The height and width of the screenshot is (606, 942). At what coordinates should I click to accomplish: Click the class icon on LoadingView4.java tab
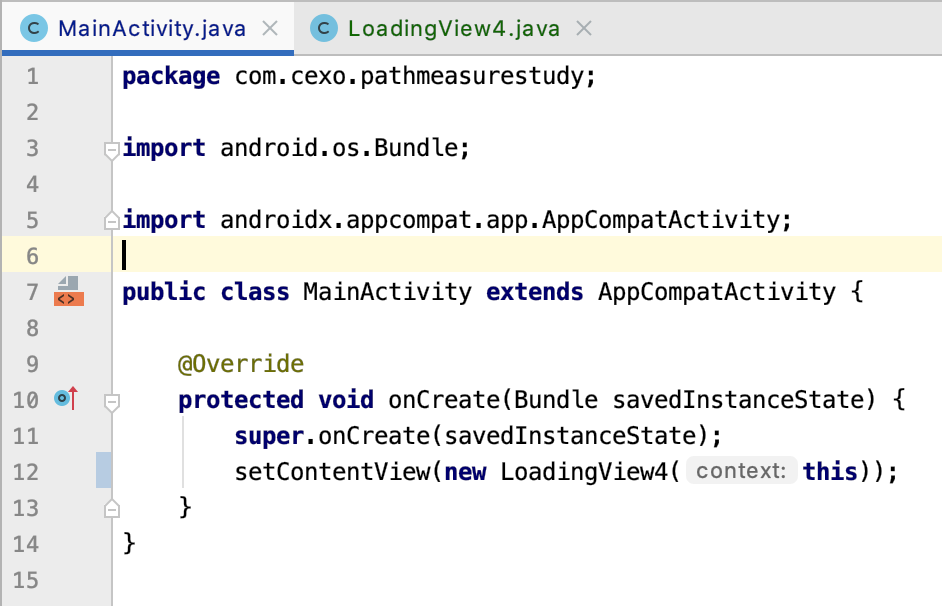click(x=324, y=28)
